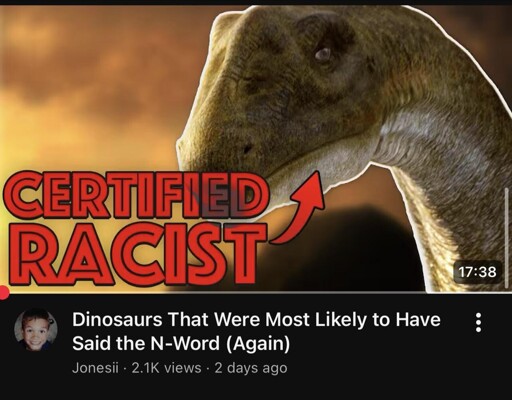Screen dimensions: 512x400
Task: Click the Jonesii channel name
Action: [95, 368]
